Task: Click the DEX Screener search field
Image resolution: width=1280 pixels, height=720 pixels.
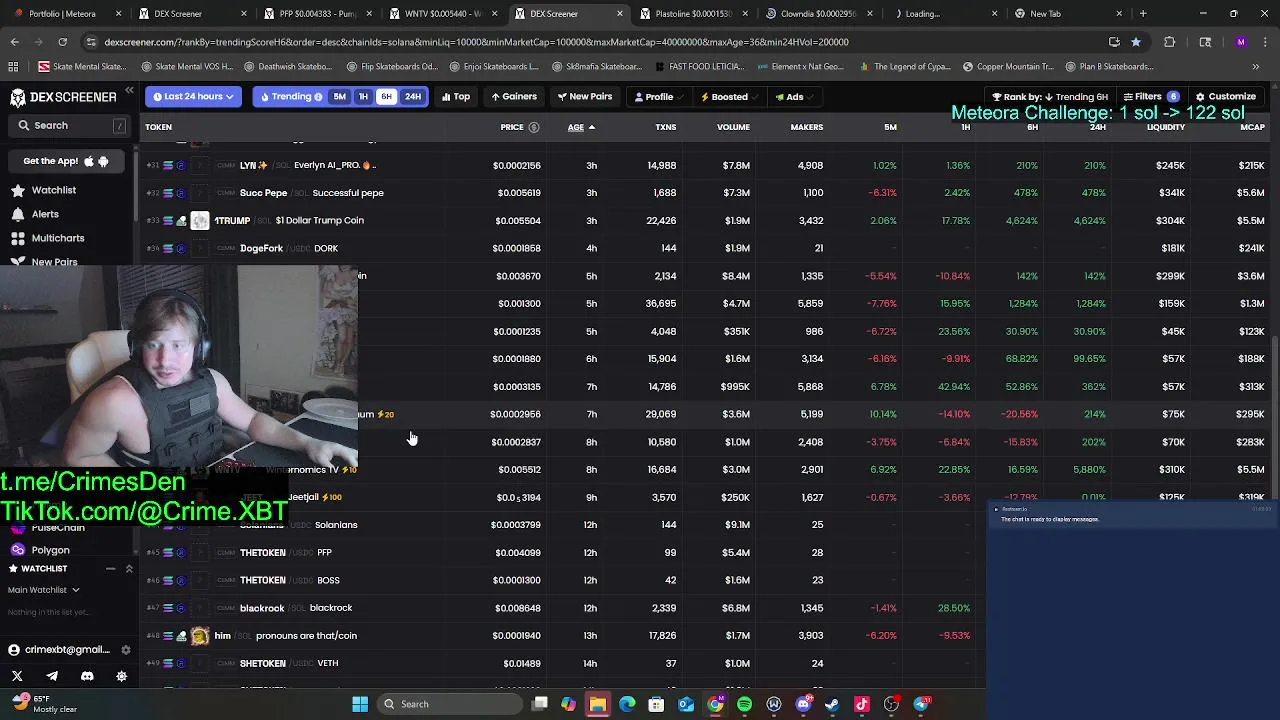Action: point(70,126)
